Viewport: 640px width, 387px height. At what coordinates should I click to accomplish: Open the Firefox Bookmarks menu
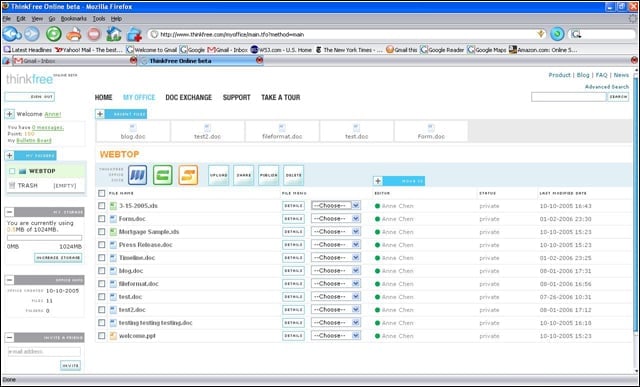tap(73, 19)
